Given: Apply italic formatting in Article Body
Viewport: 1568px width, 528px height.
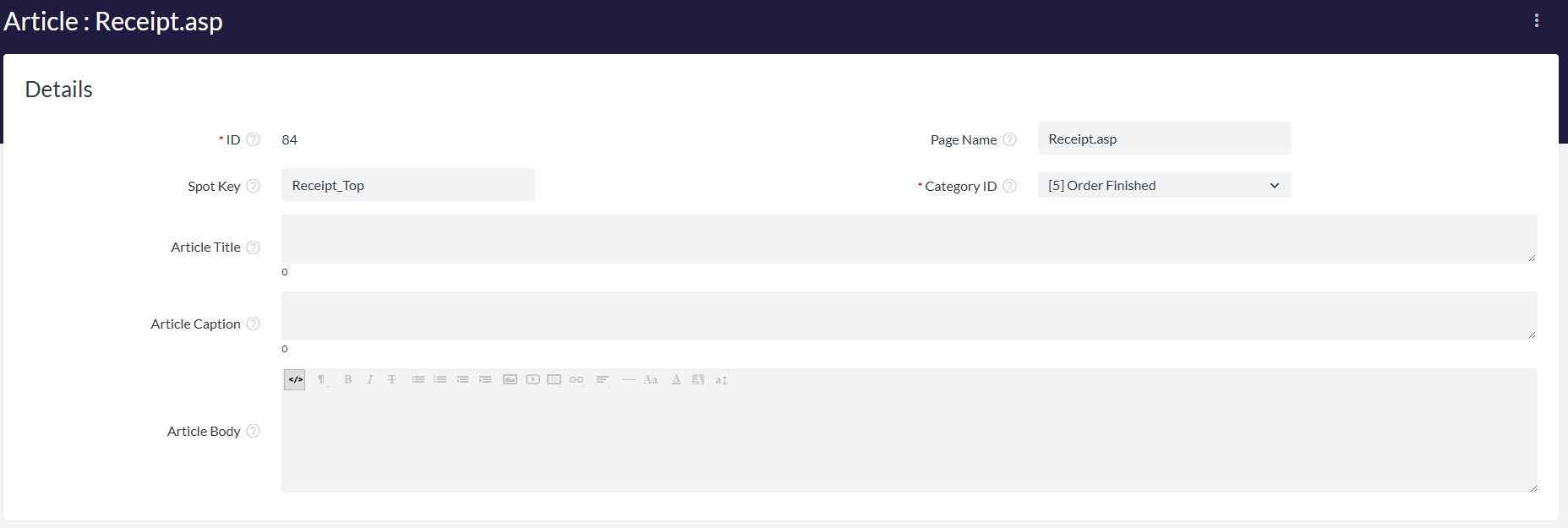Looking at the screenshot, I should pos(369,380).
